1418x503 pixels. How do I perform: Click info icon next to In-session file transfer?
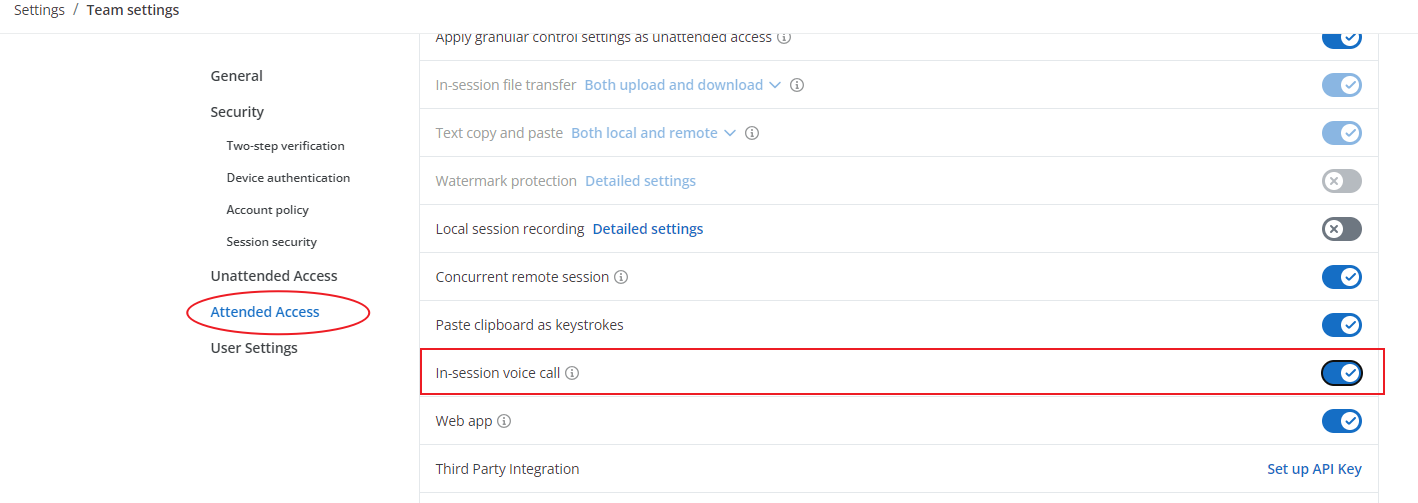797,85
